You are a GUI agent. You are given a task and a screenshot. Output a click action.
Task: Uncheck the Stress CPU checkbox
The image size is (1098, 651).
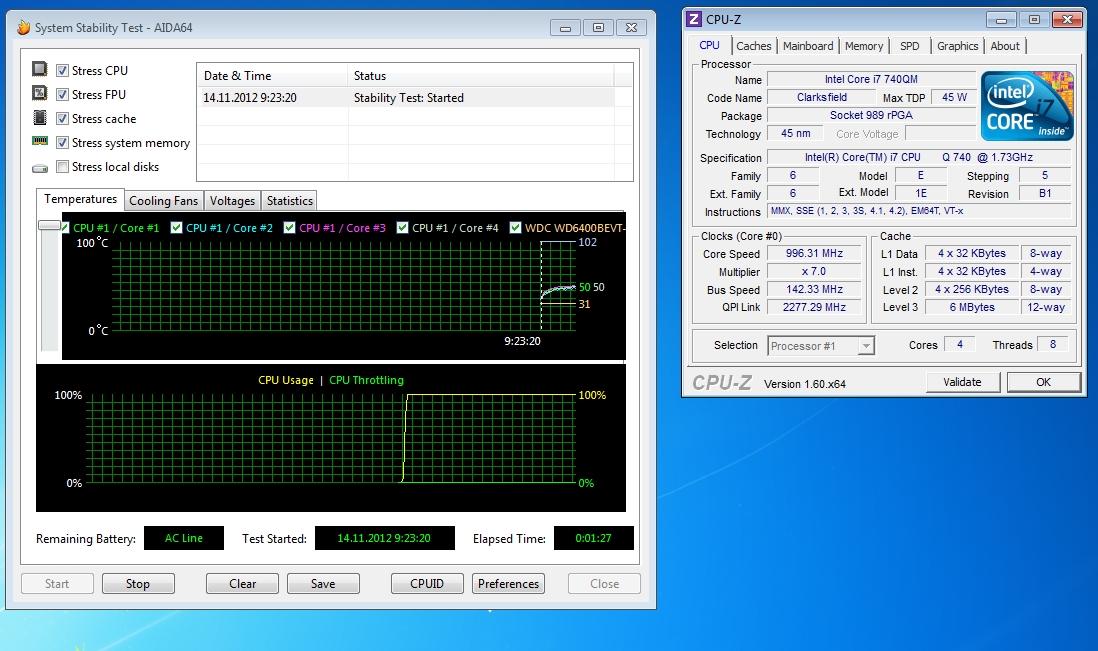pos(62,71)
